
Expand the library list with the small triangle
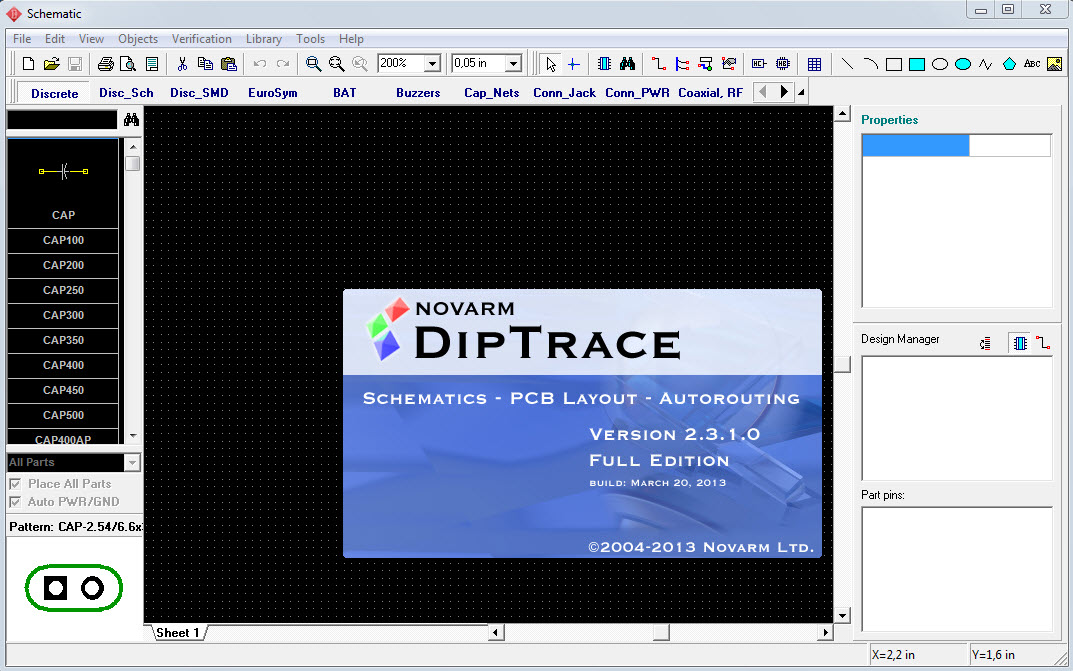[x=801, y=92]
